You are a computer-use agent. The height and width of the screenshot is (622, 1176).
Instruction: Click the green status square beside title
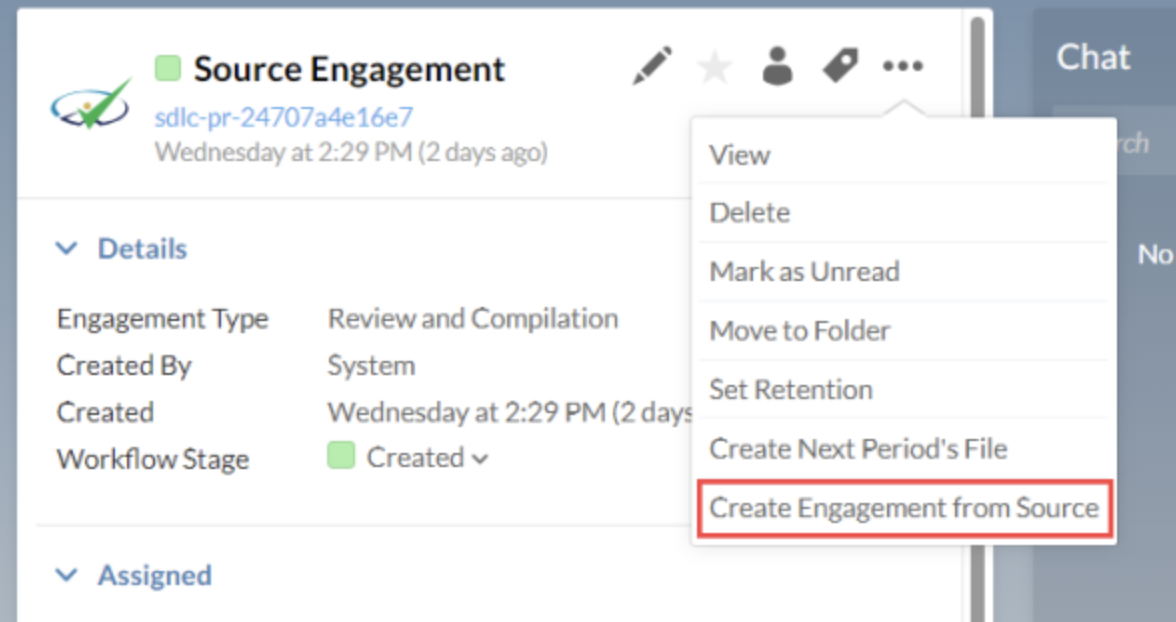[167, 69]
